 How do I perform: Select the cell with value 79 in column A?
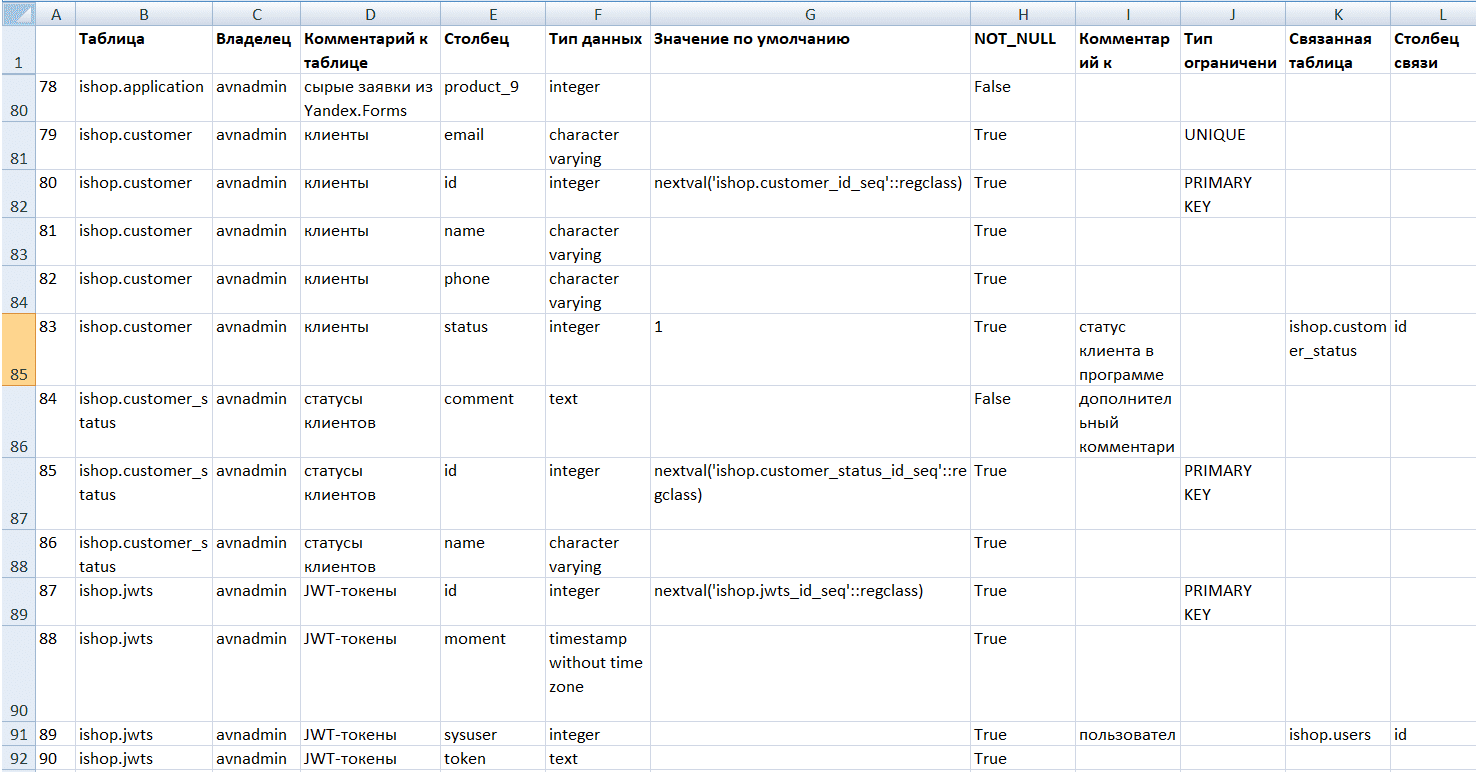[55, 146]
